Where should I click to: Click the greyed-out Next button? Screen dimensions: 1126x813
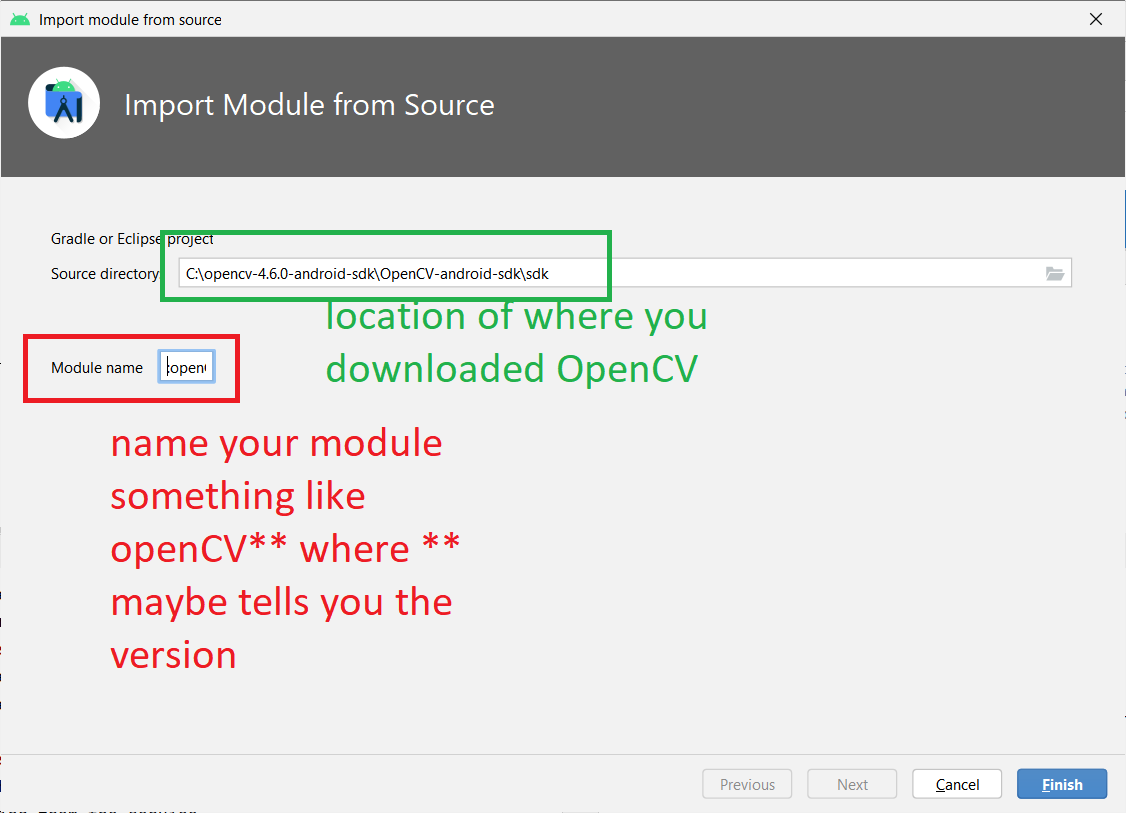point(852,785)
